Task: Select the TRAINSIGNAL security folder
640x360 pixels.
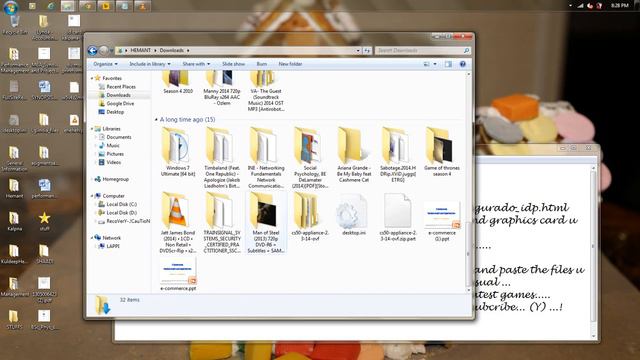Action: (222, 222)
